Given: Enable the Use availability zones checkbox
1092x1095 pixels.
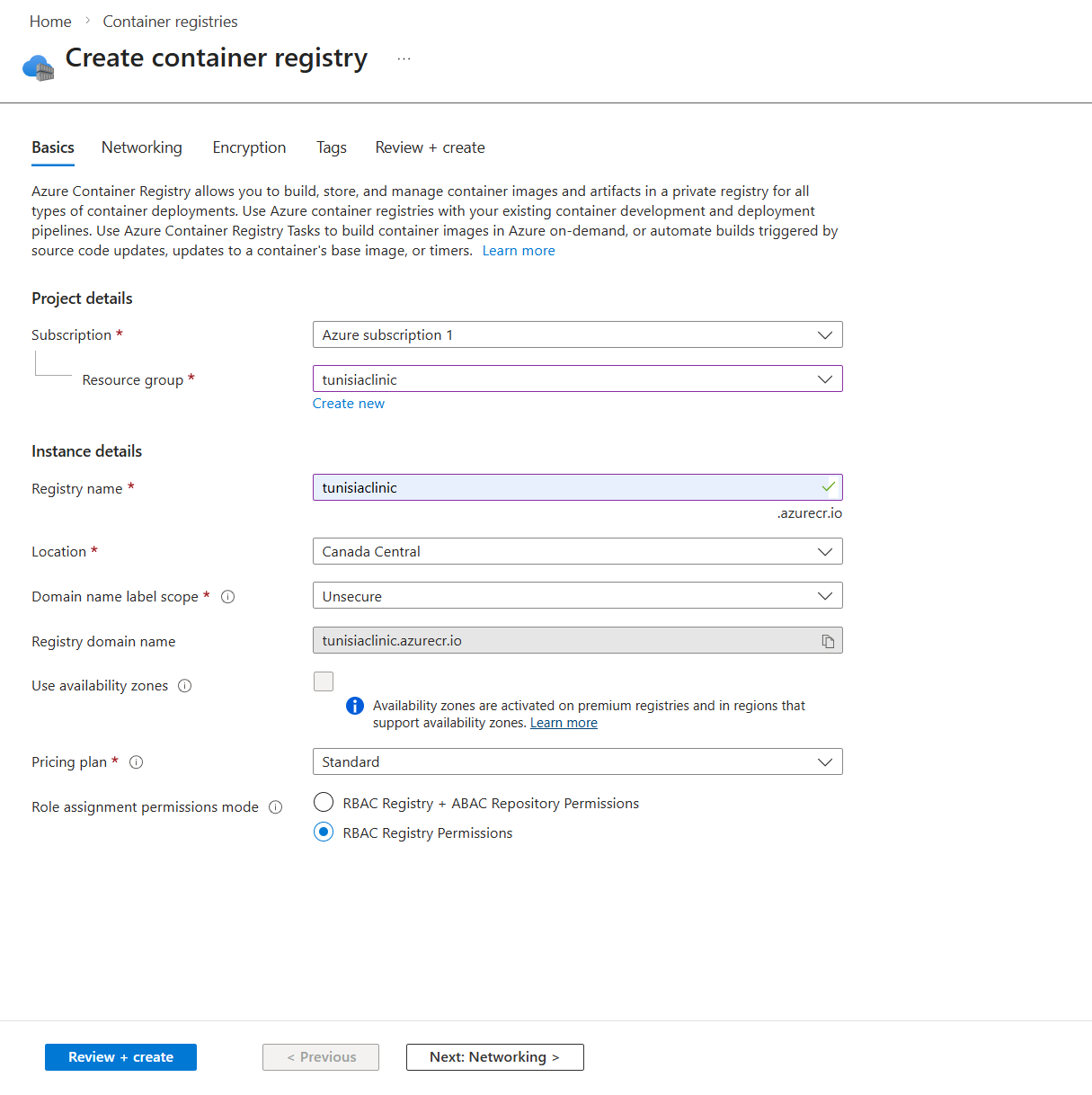Looking at the screenshot, I should pyautogui.click(x=323, y=681).
